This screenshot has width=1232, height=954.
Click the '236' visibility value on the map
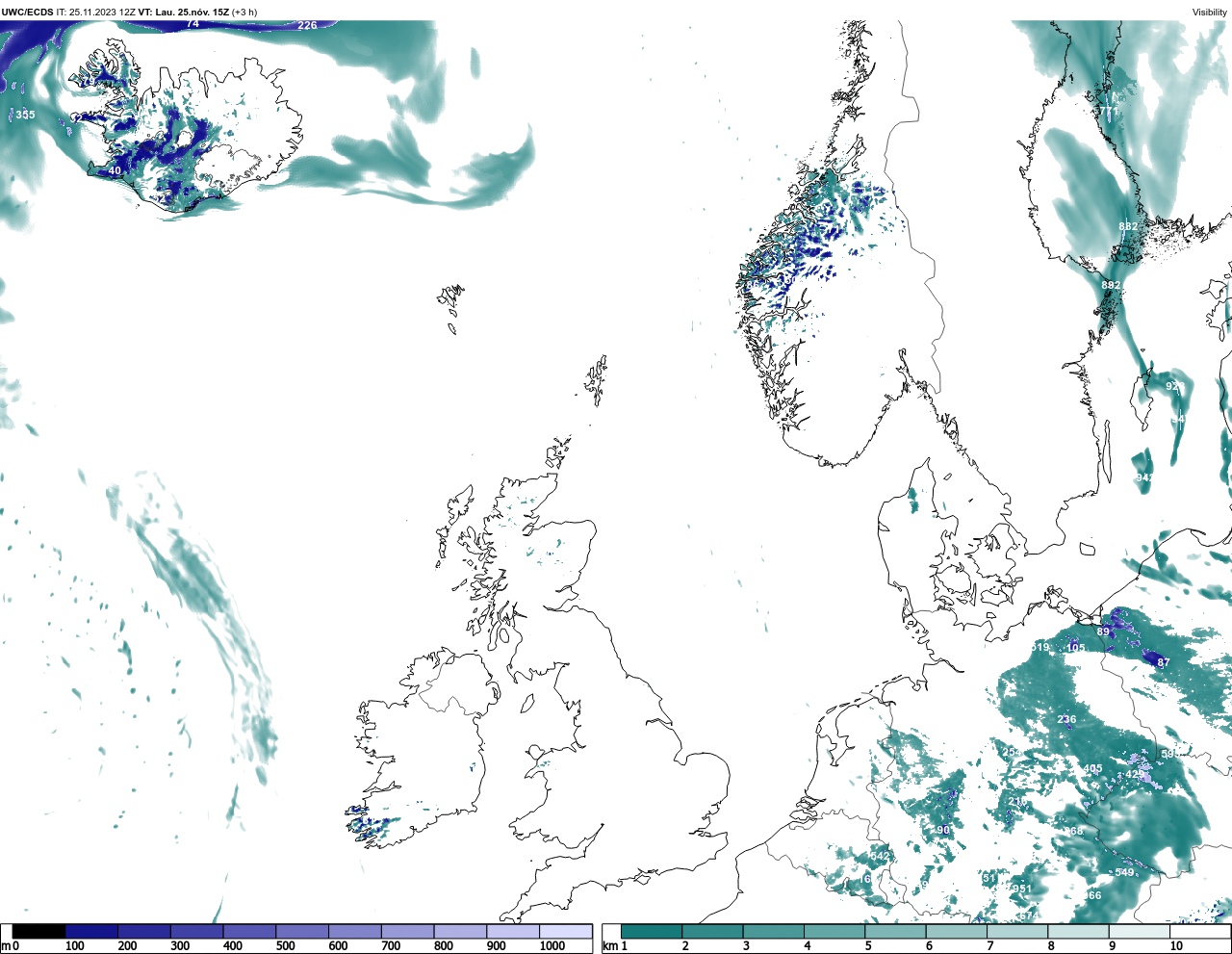pos(1066,719)
